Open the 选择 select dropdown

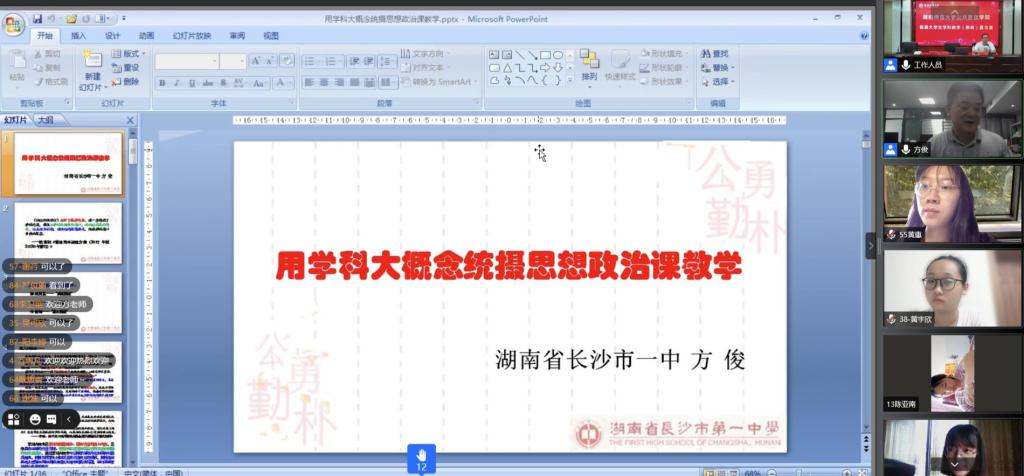point(718,82)
